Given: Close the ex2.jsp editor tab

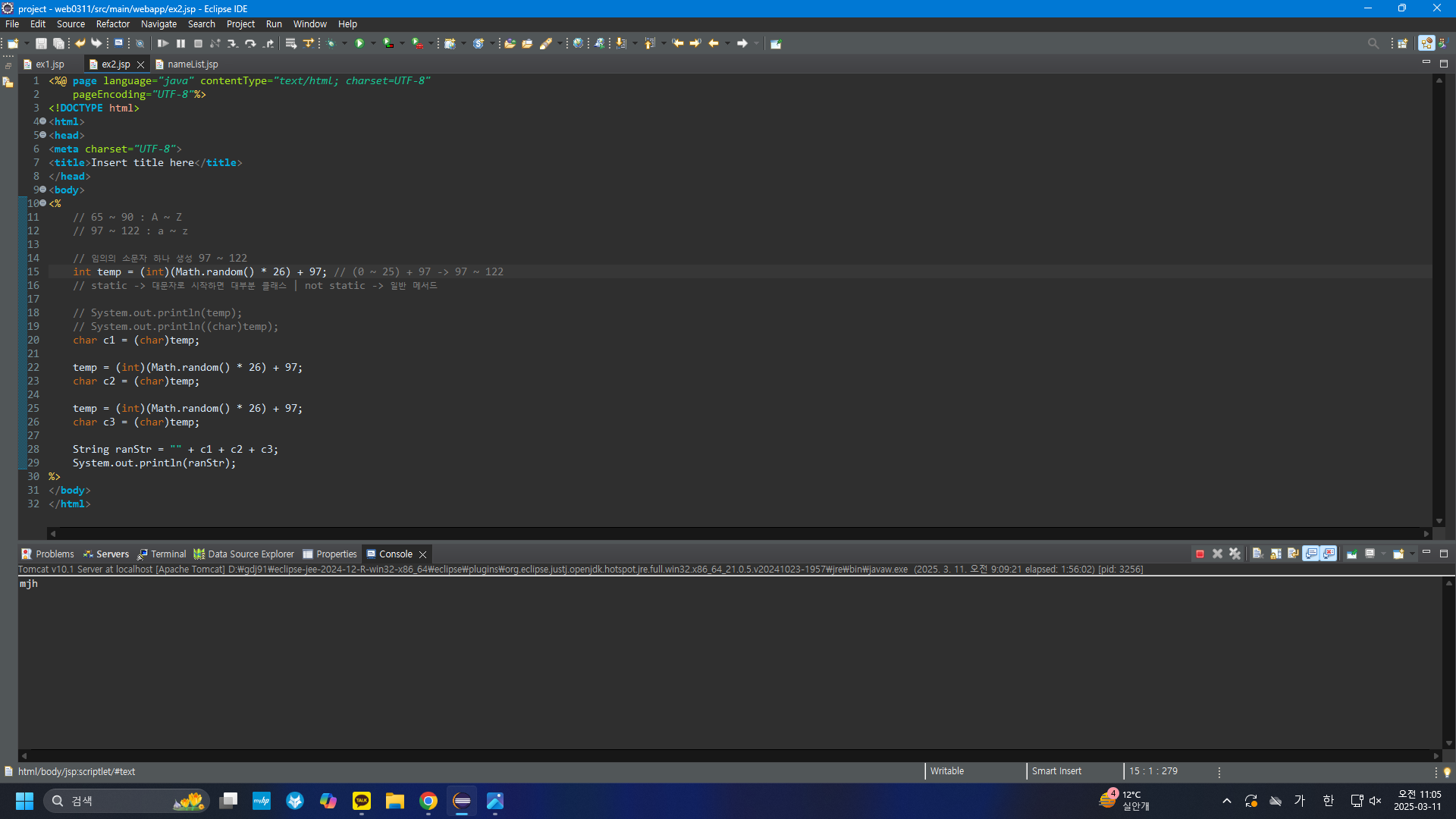Looking at the screenshot, I should (140, 65).
